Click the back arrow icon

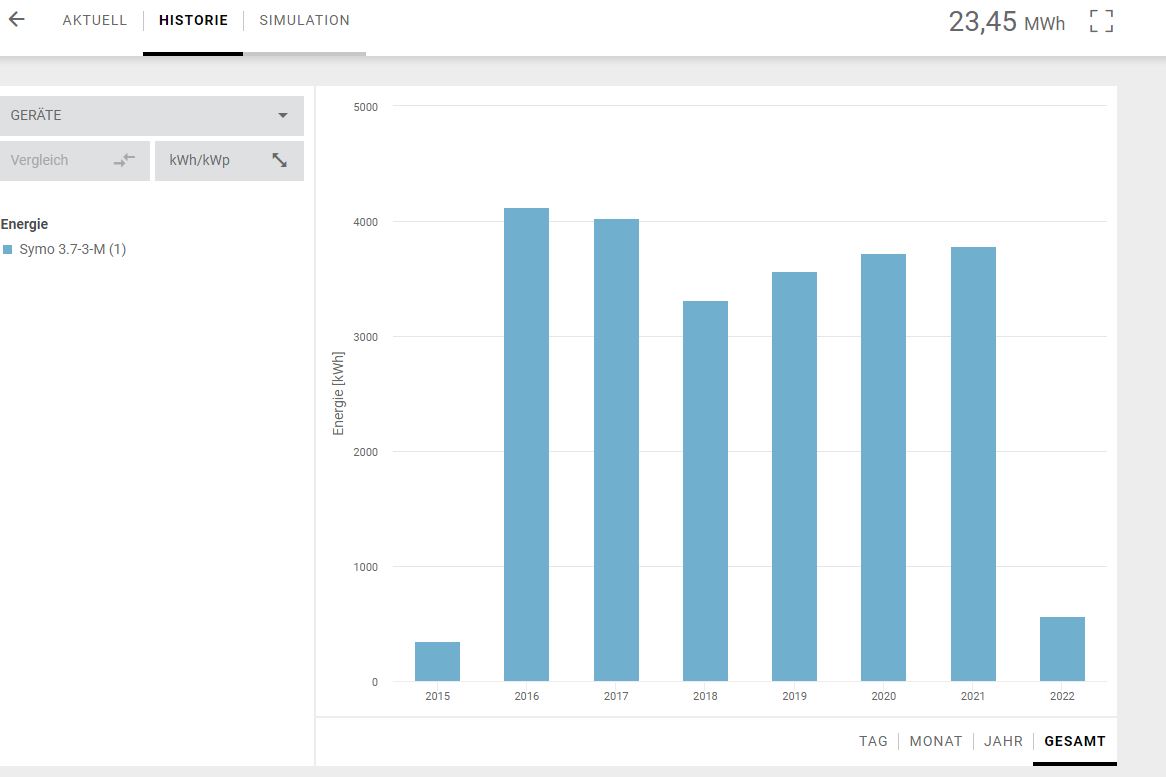click(x=17, y=20)
